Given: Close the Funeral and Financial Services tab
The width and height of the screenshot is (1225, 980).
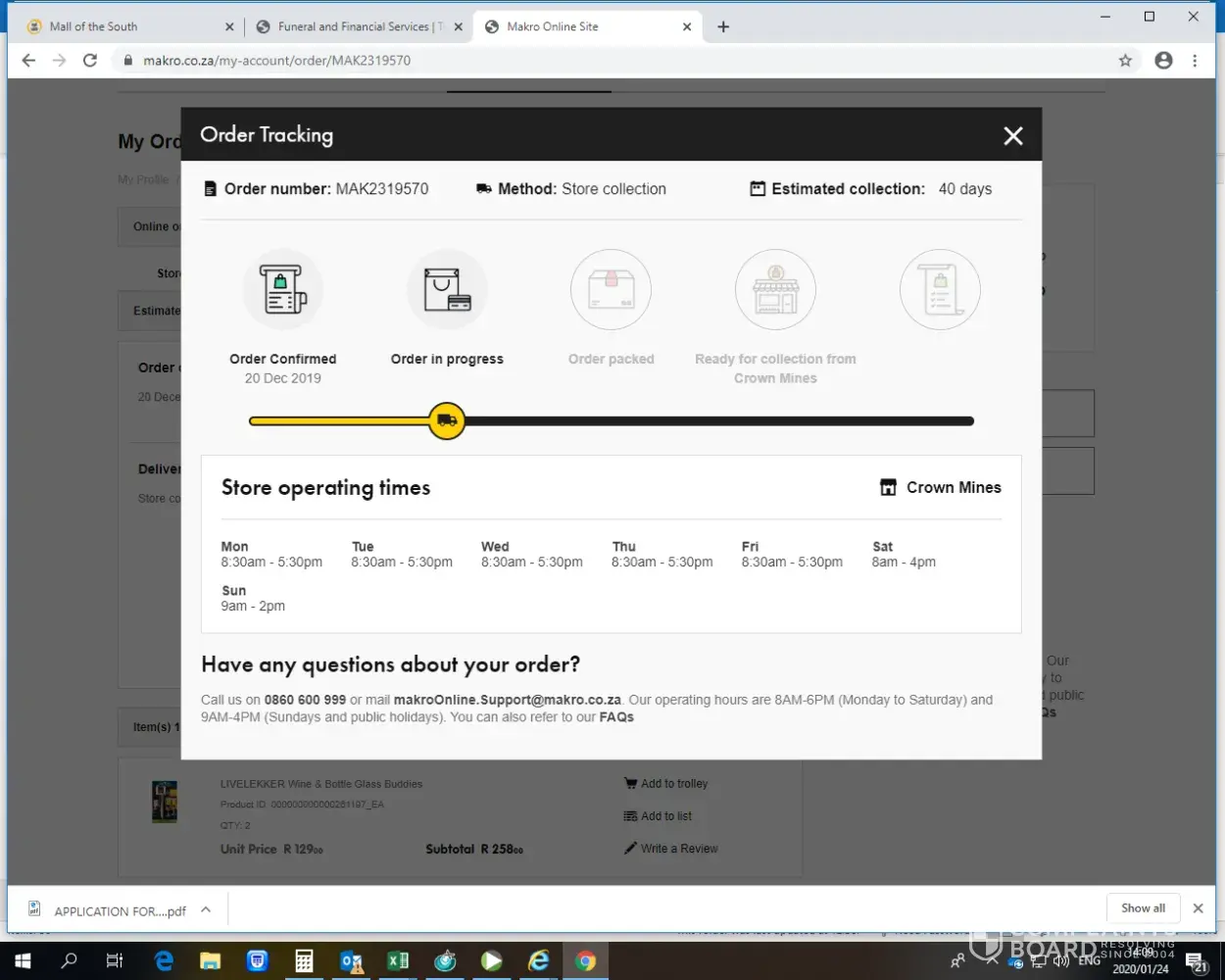Looking at the screenshot, I should point(458,27).
